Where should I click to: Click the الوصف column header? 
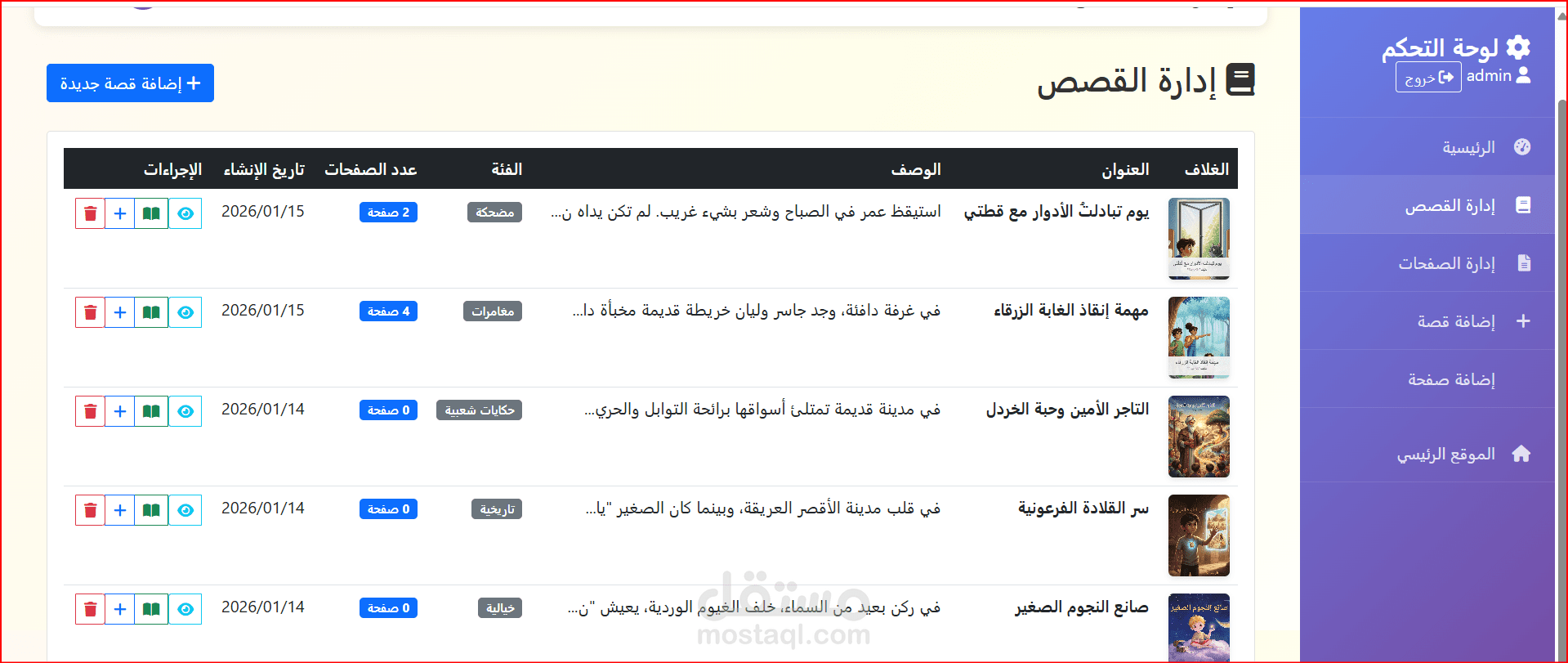(916, 169)
